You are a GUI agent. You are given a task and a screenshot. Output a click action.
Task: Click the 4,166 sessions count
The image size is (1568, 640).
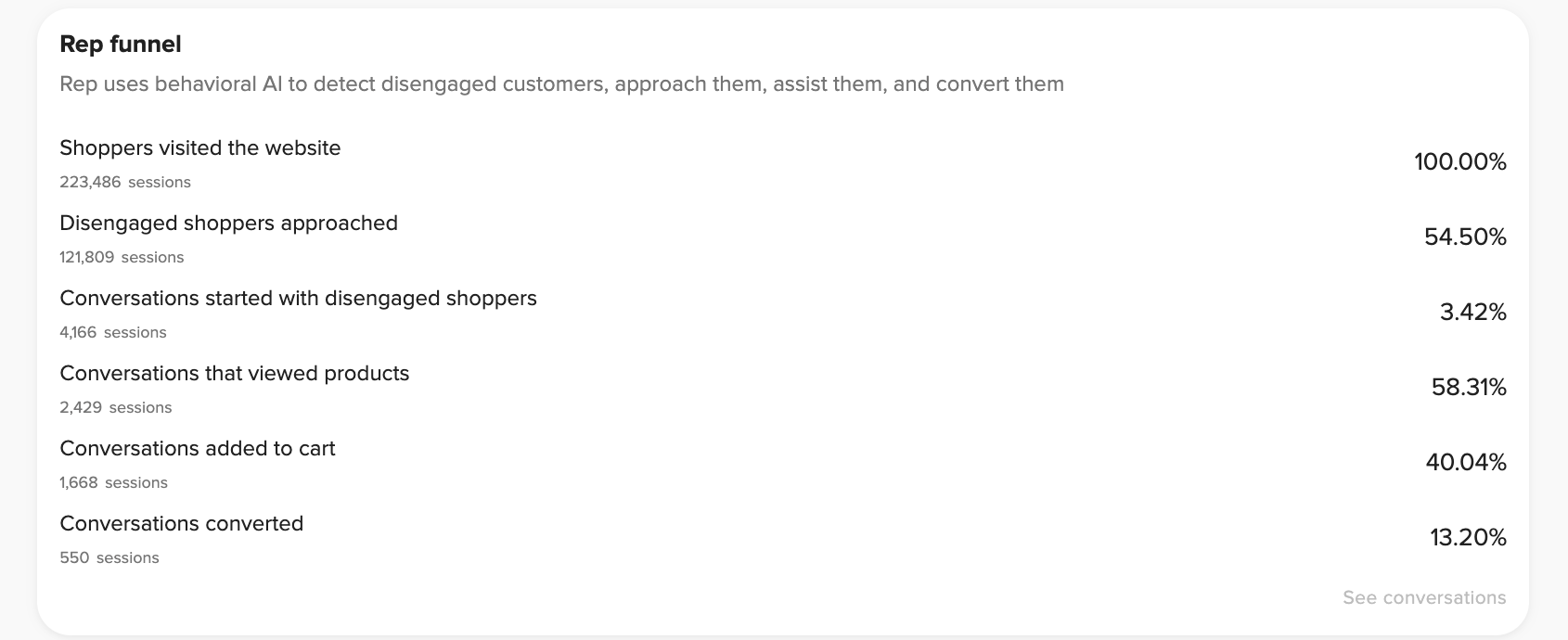point(112,333)
